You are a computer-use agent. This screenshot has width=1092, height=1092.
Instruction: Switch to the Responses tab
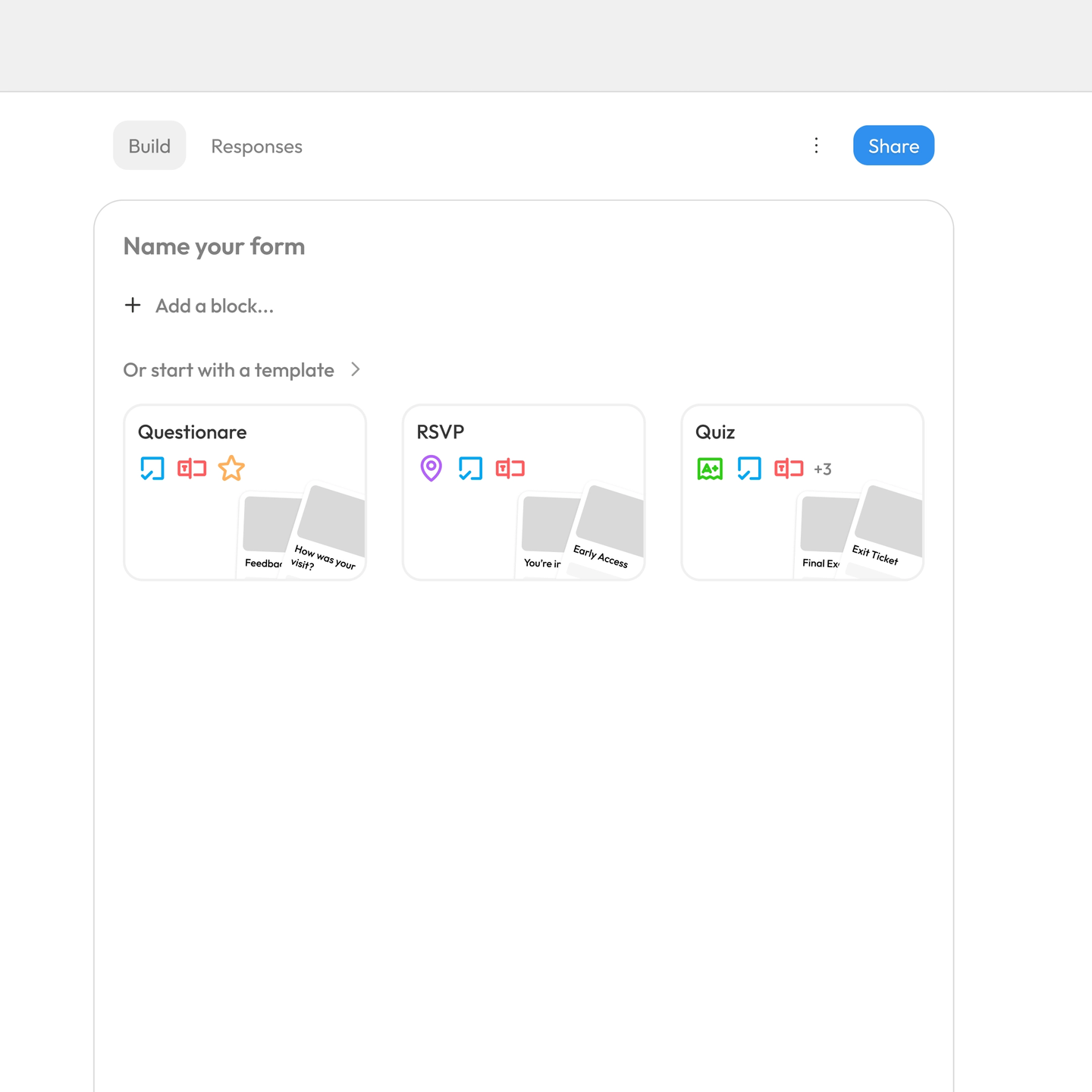click(256, 146)
